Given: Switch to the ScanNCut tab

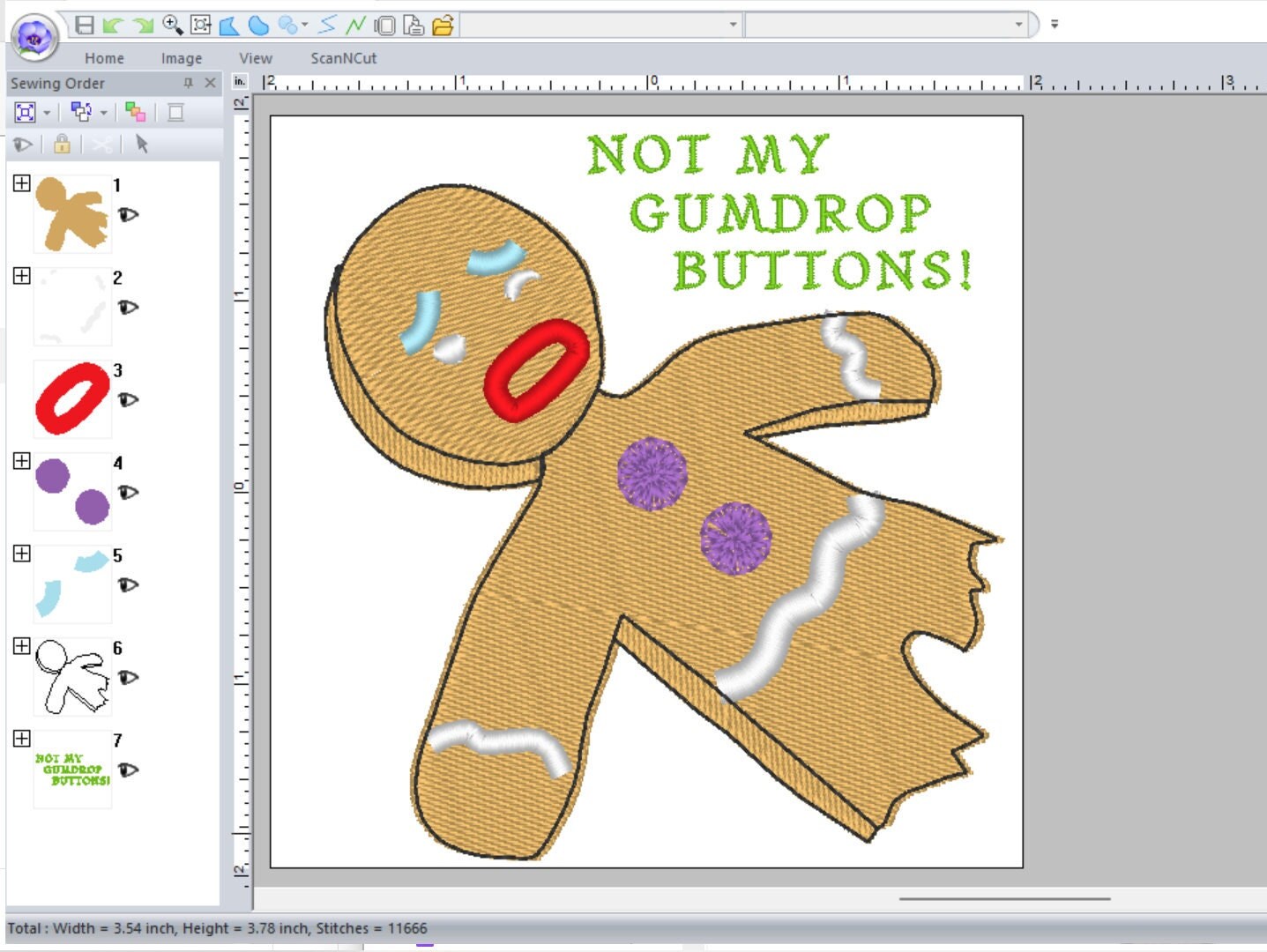Looking at the screenshot, I should 343,58.
